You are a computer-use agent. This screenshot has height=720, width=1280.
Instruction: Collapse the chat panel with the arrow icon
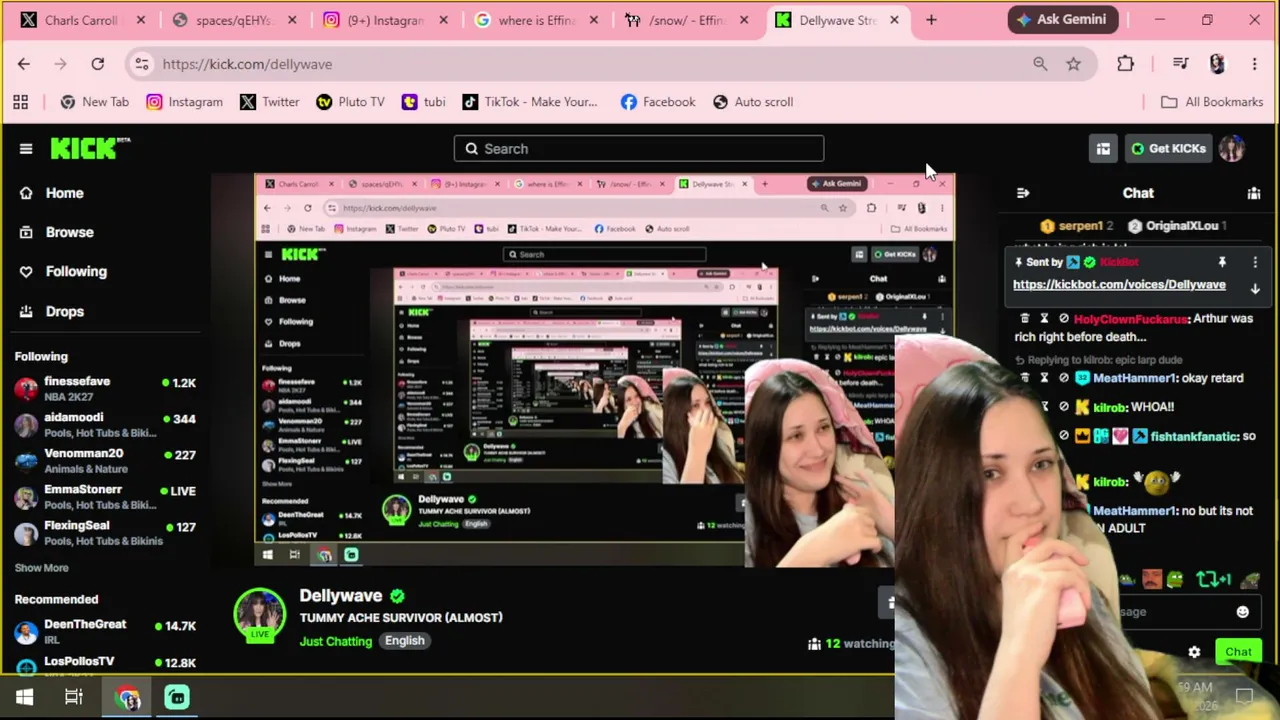tap(1022, 193)
